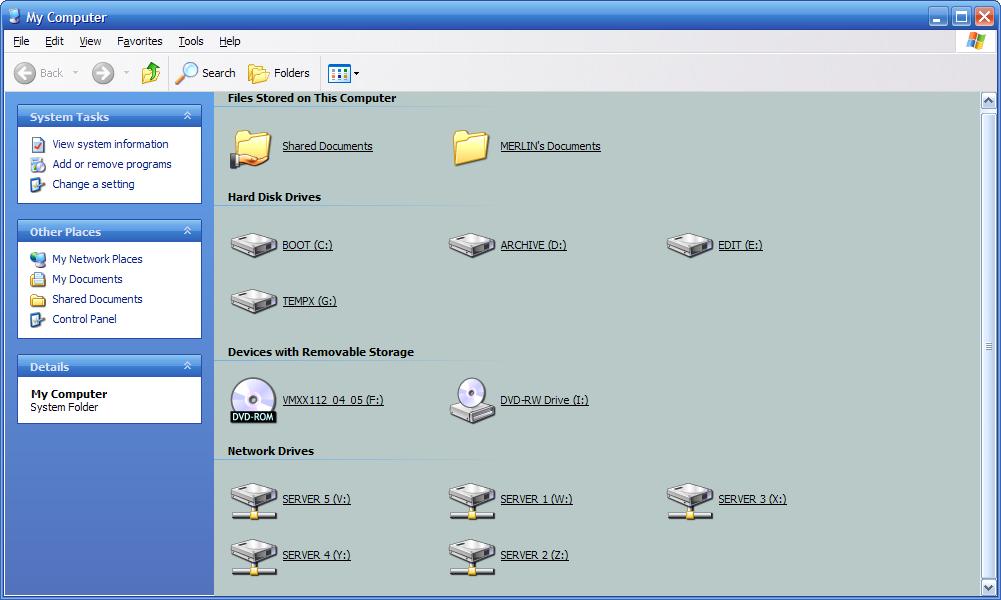
Task: Click the vertical scrollbar down arrow
Action: (988, 587)
